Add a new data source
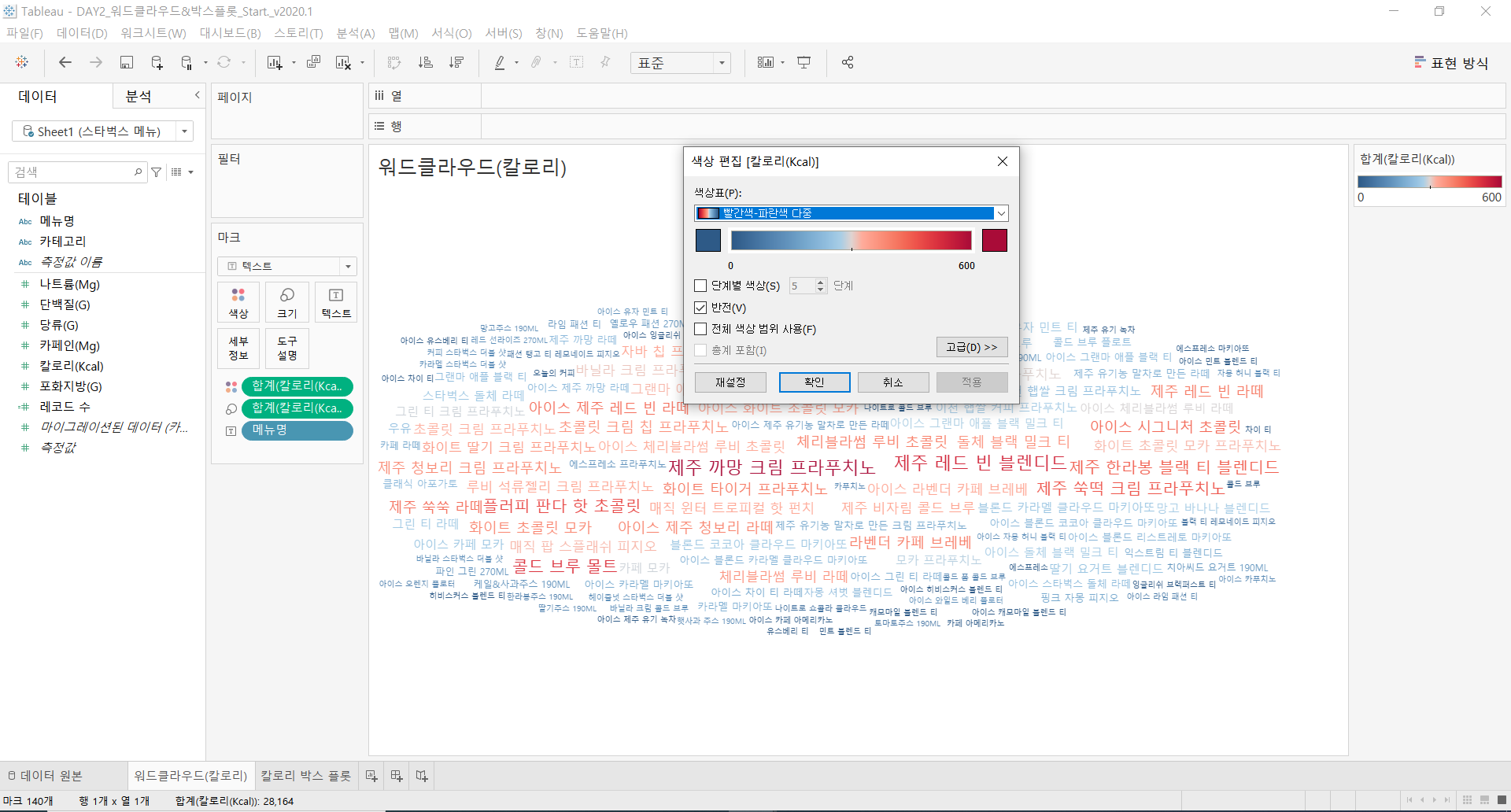Image resolution: width=1511 pixels, height=812 pixels. coord(157,62)
